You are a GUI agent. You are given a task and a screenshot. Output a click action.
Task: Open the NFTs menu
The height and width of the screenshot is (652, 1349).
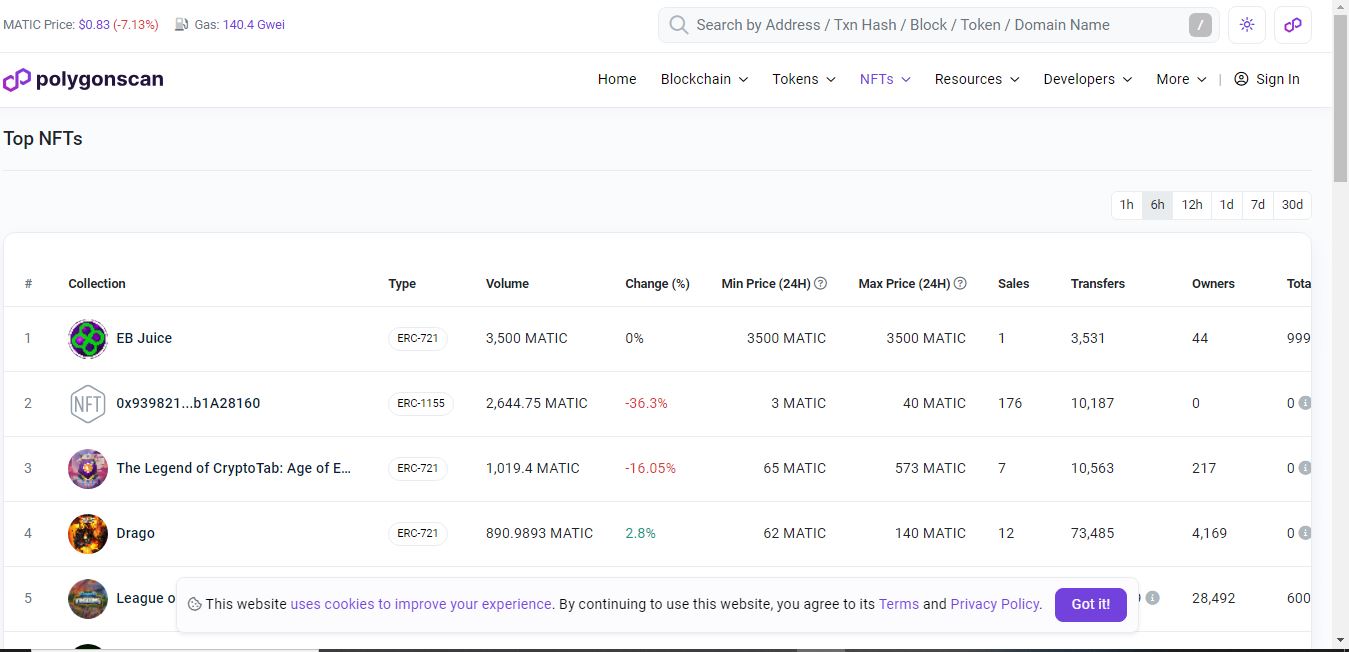pos(885,80)
